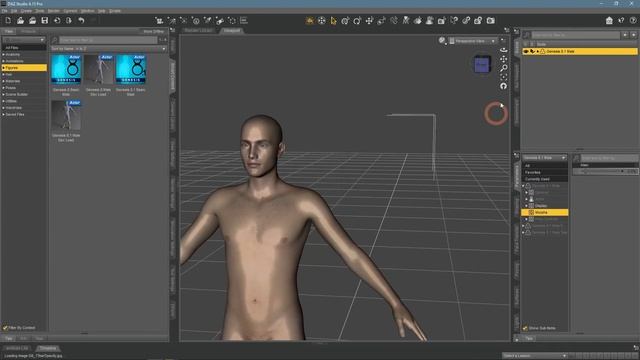Screen dimensions: 640x360
Task: Click the Visible property group icon
Action: (531, 212)
